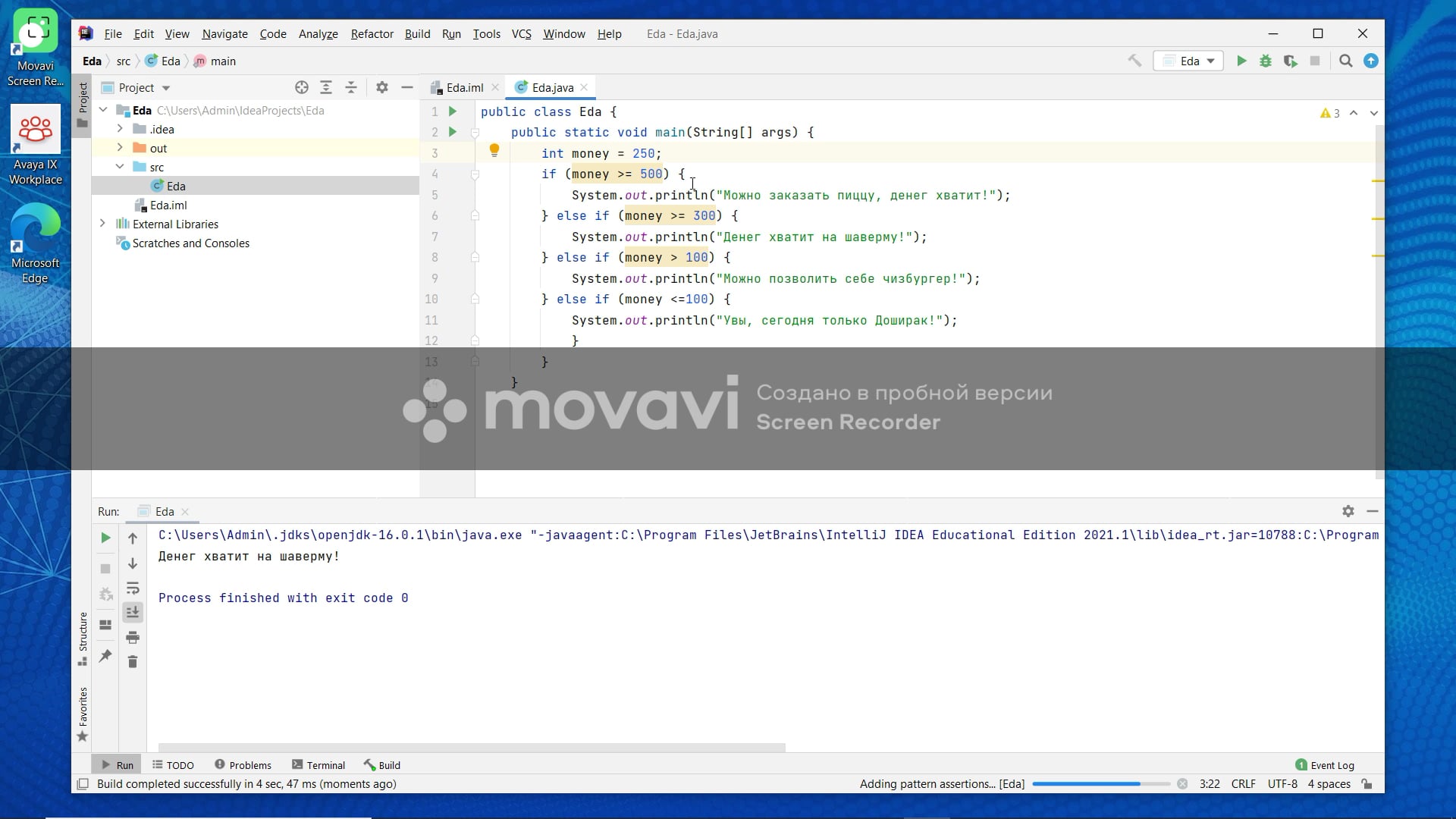This screenshot has height=819, width=1456.
Task: Start debugging with the bug icon
Action: tap(1266, 61)
